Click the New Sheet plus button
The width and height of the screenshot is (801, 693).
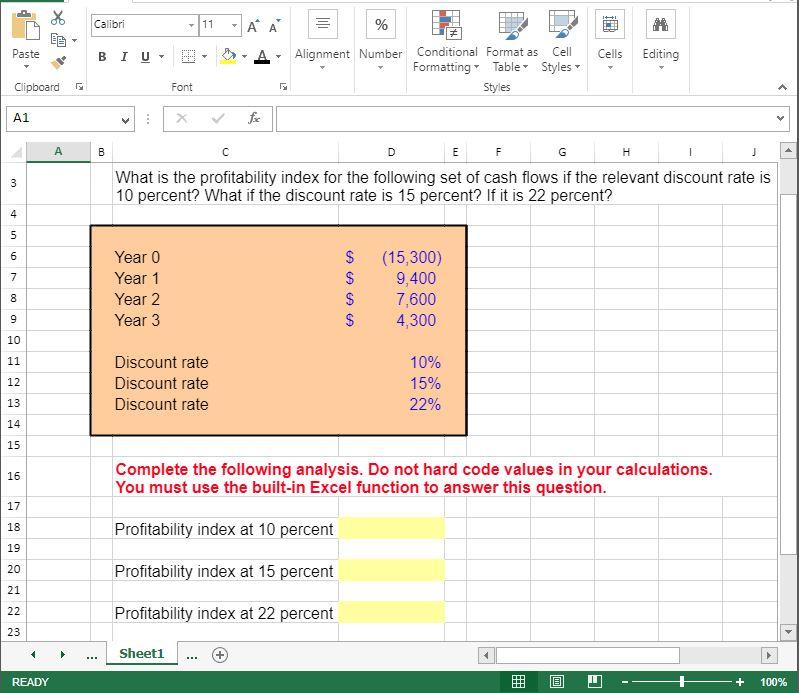pyautogui.click(x=219, y=653)
